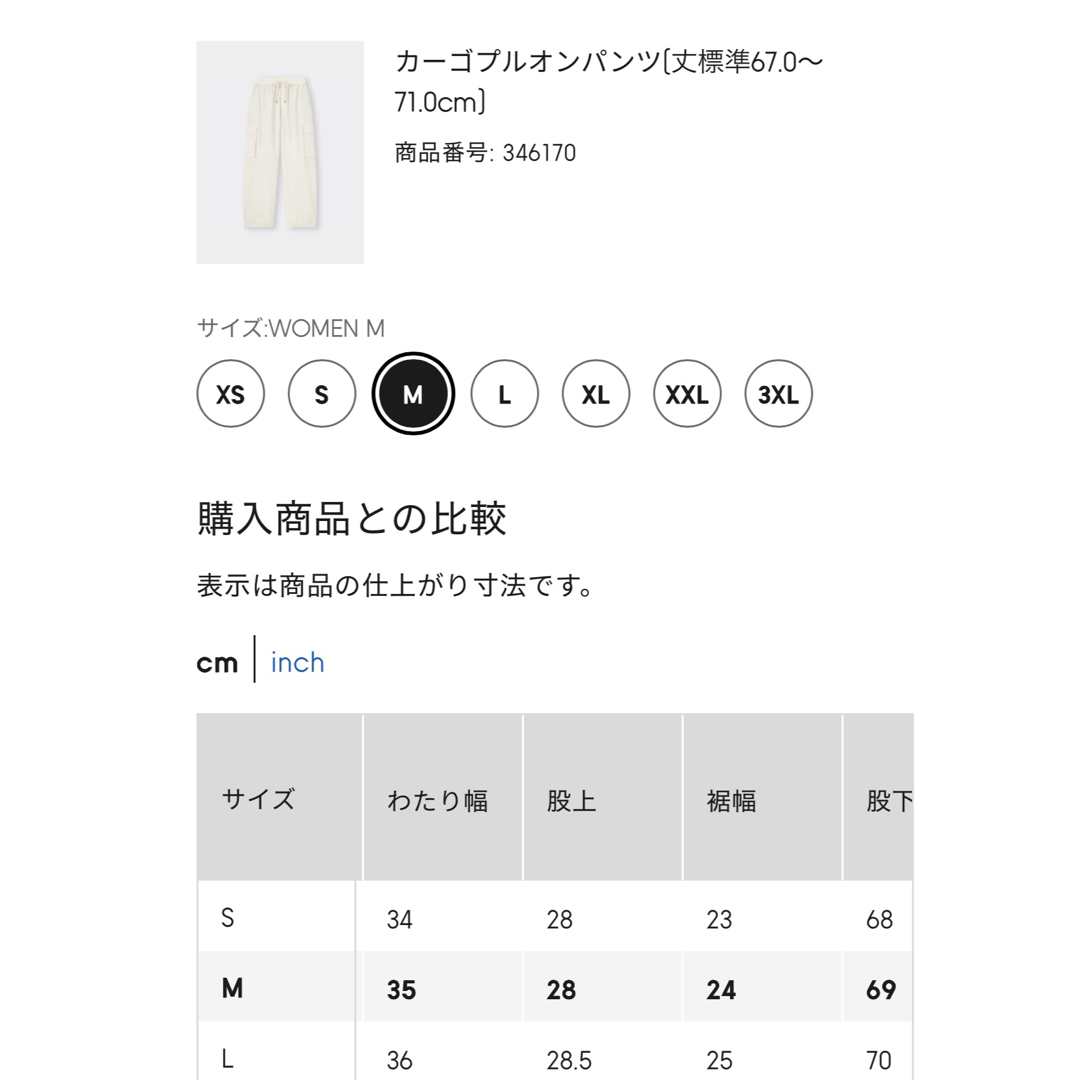Select the cm unit tab
The image size is (1080, 1080).
point(217,663)
